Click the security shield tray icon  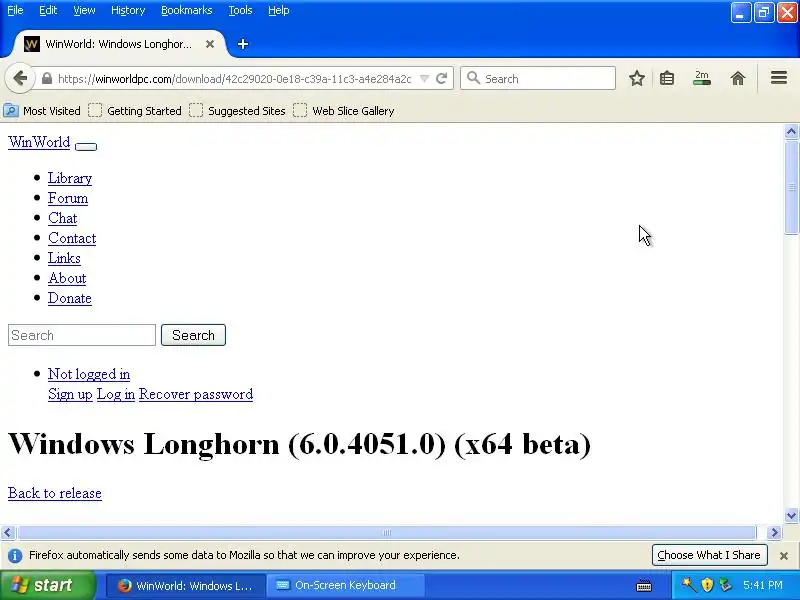[707, 585]
